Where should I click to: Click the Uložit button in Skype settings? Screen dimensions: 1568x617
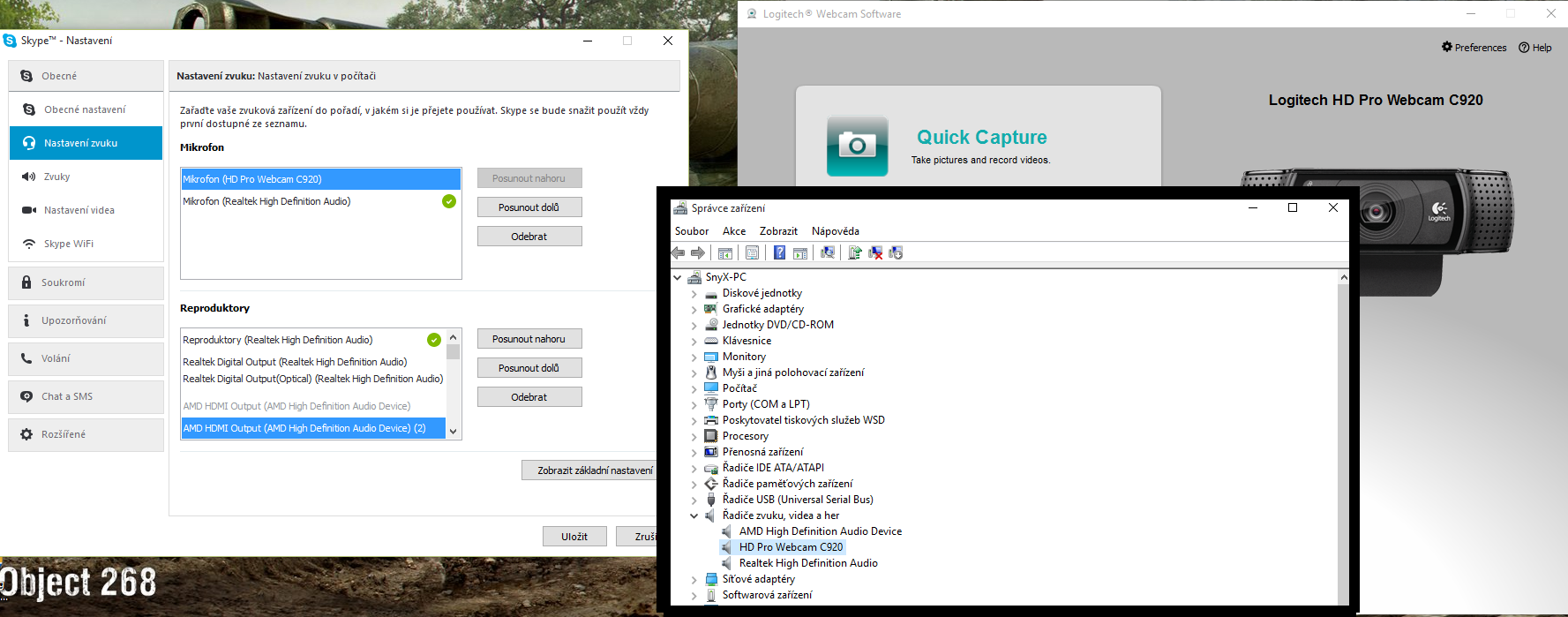point(574,537)
